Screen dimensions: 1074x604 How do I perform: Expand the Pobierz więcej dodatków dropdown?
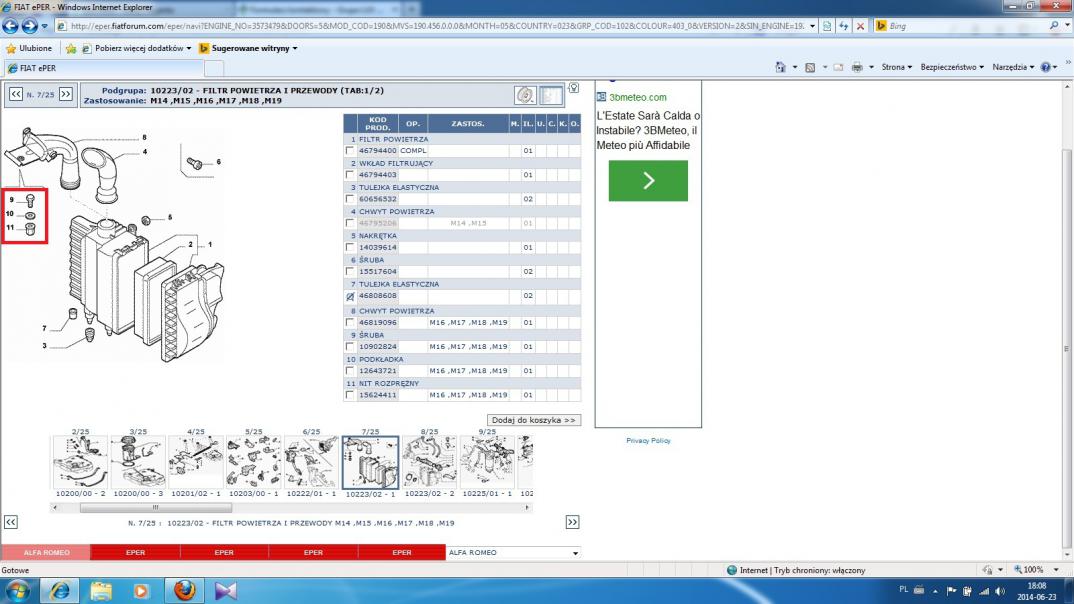pyautogui.click(x=188, y=49)
